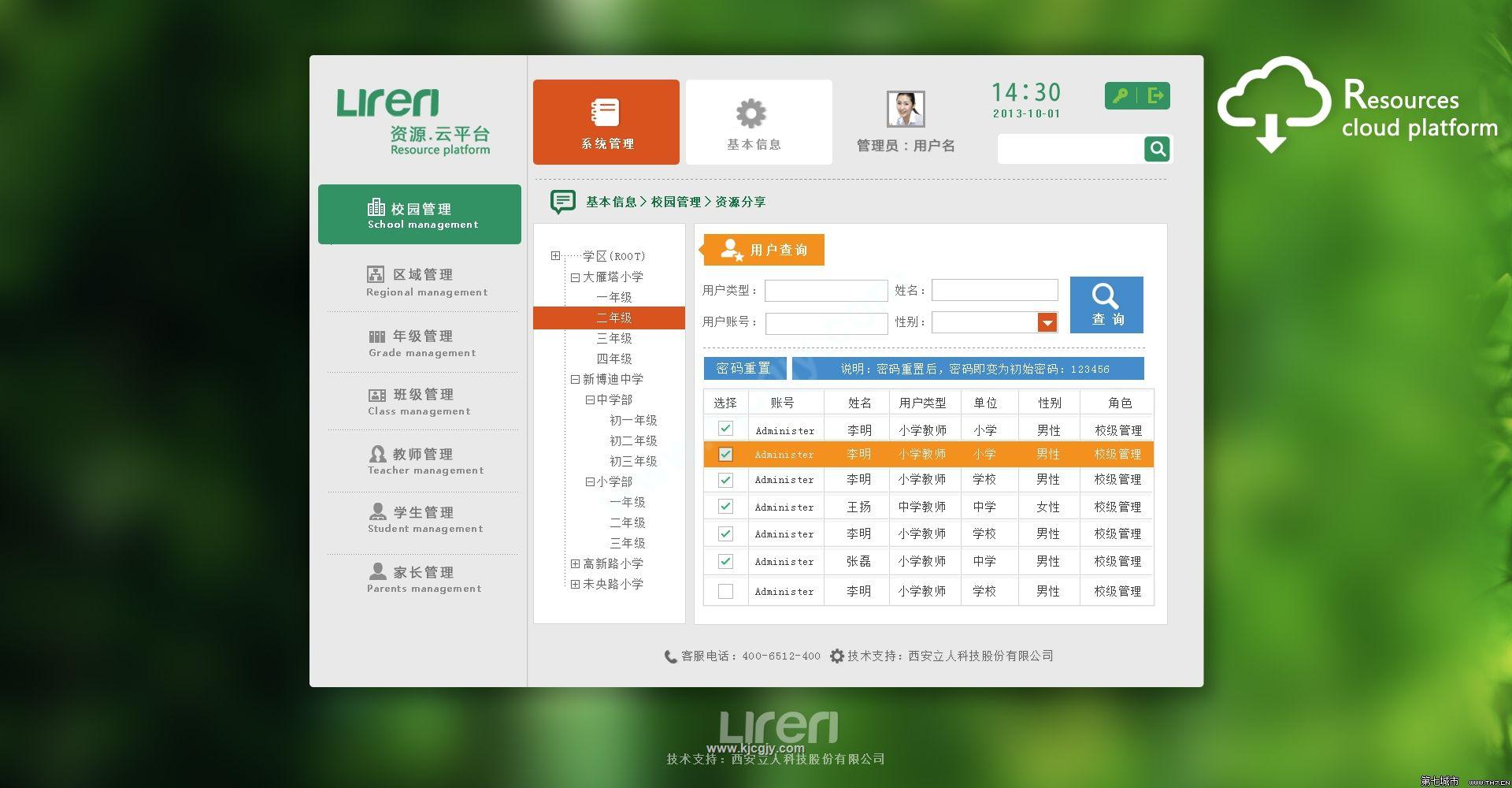Viewport: 1512px width, 788px height.
Task: Click the logout exit icon
Action: pyautogui.click(x=1155, y=96)
